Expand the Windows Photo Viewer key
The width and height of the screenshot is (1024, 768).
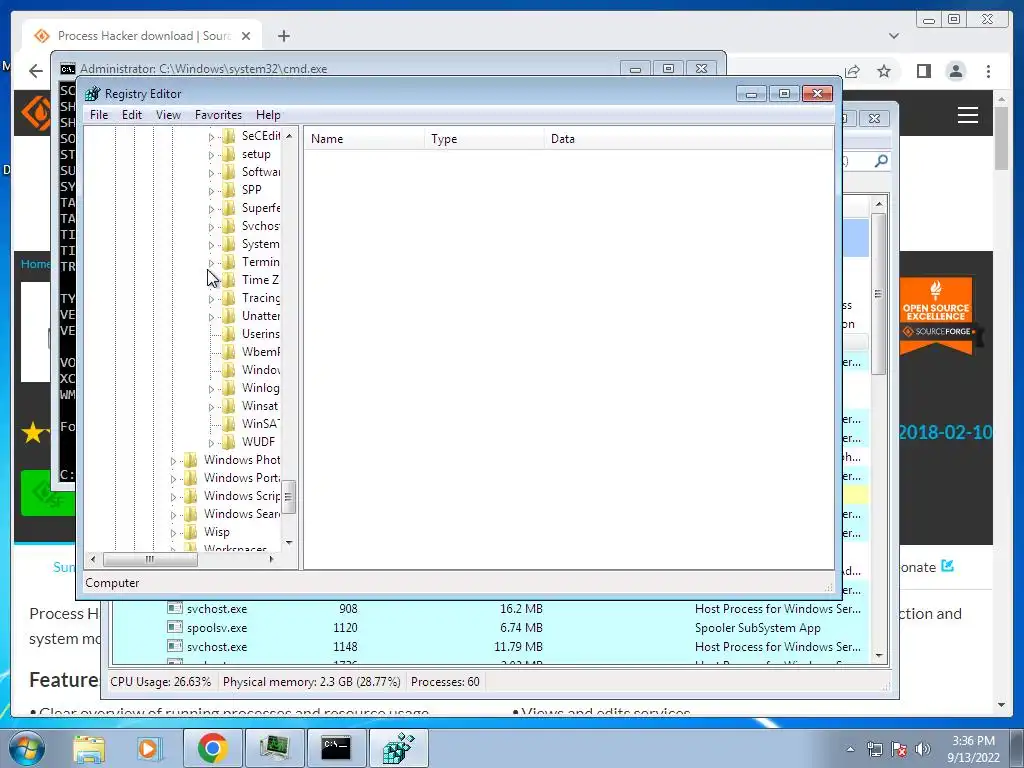[173, 461]
